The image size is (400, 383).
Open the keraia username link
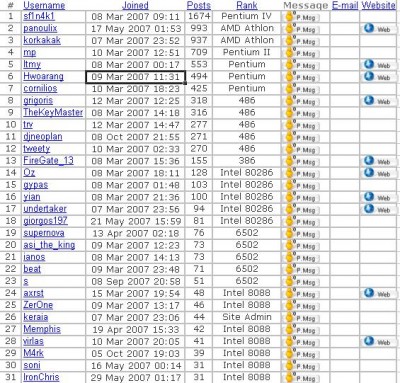point(36,317)
